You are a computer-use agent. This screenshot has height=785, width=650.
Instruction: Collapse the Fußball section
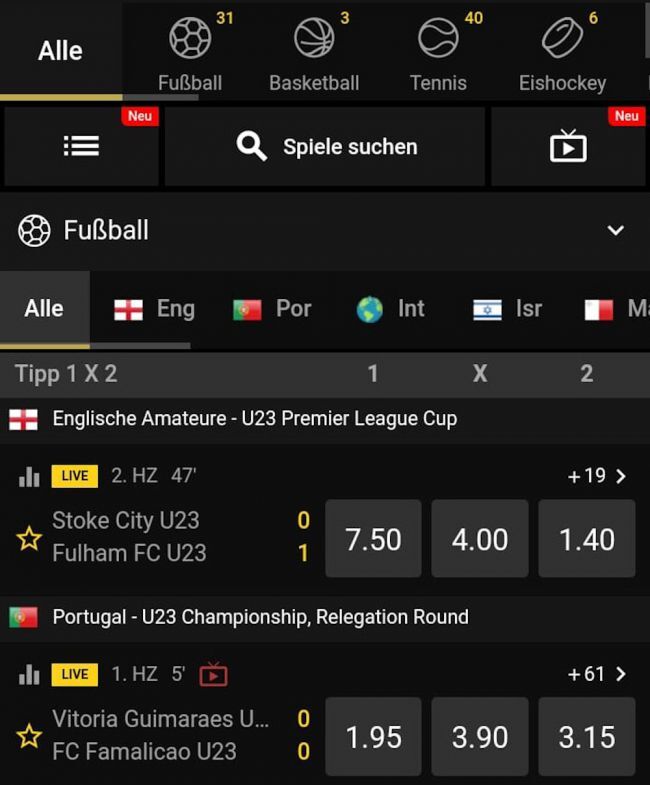(x=615, y=231)
